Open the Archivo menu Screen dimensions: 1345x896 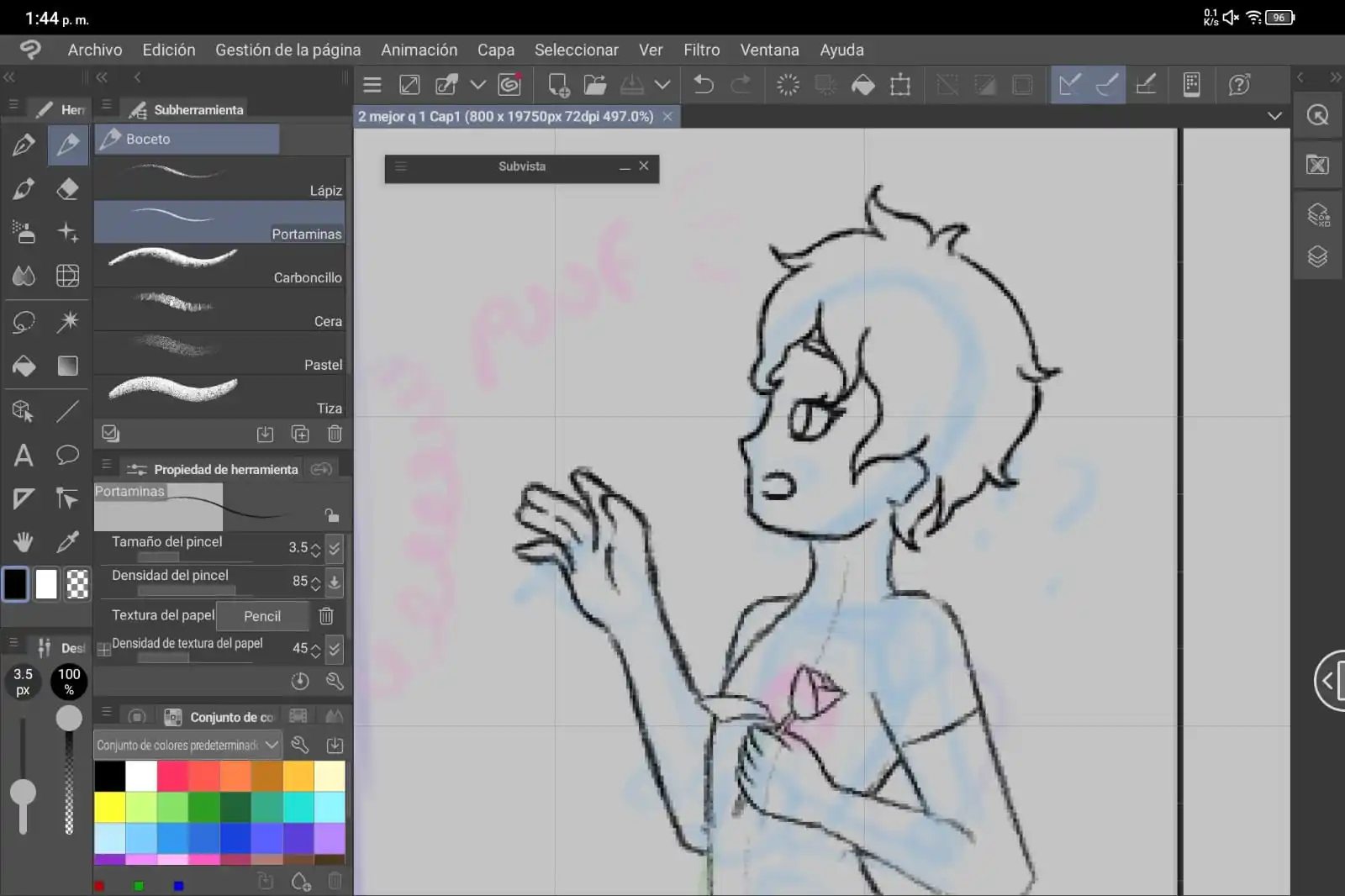(x=95, y=50)
